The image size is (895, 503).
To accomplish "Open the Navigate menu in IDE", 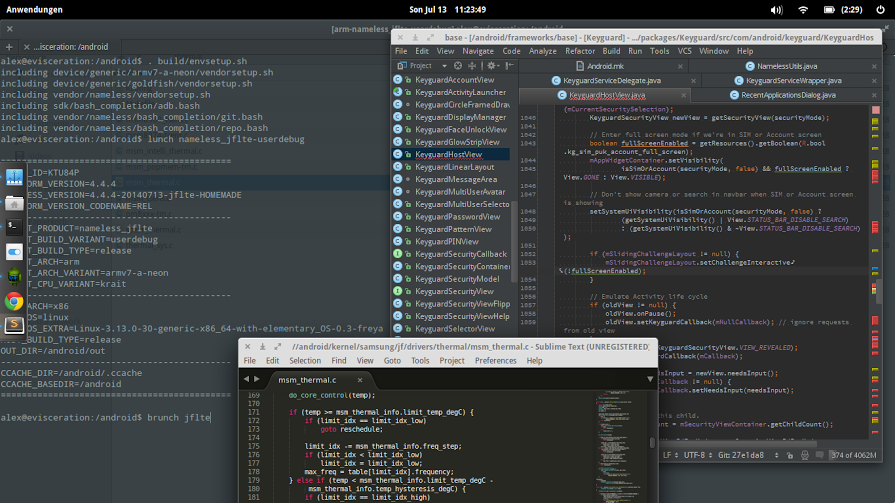I will pyautogui.click(x=478, y=51).
